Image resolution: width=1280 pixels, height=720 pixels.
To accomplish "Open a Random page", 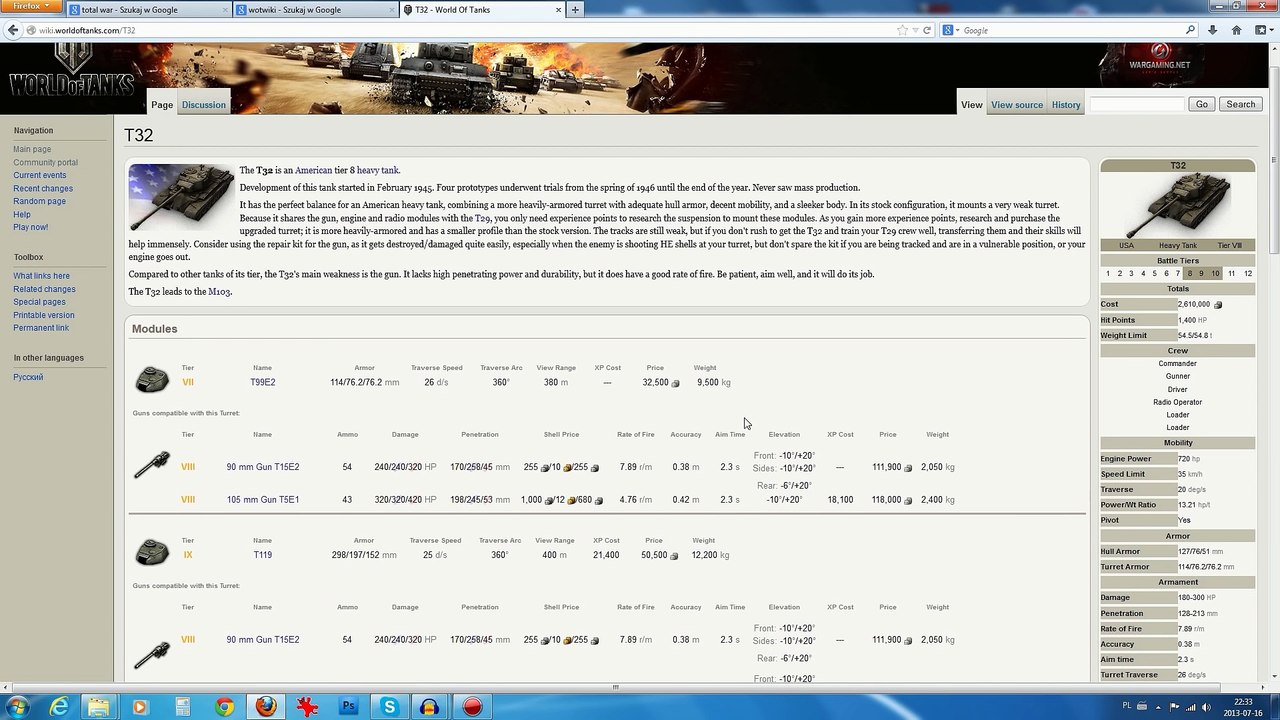I will [x=40, y=201].
